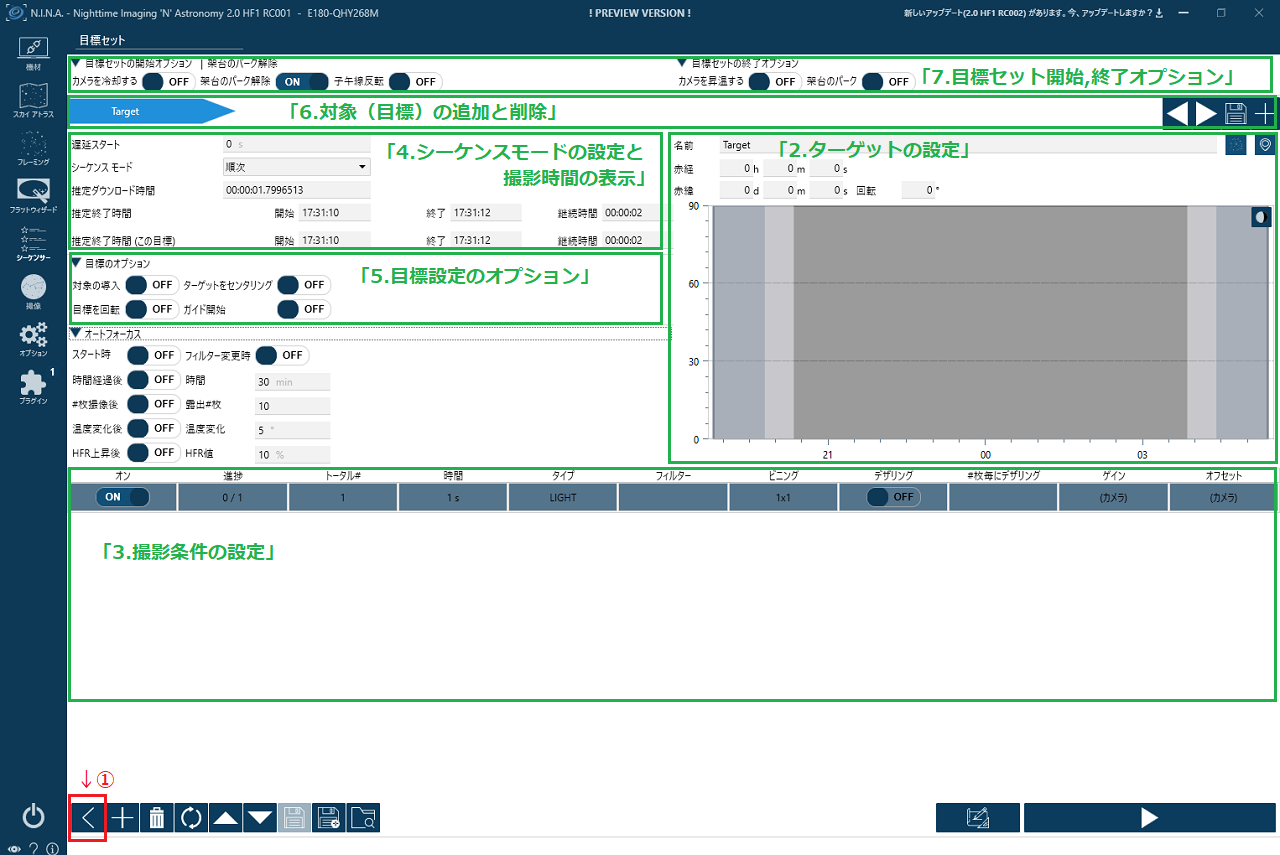Click the folder with magnifier open icon

pos(362,818)
